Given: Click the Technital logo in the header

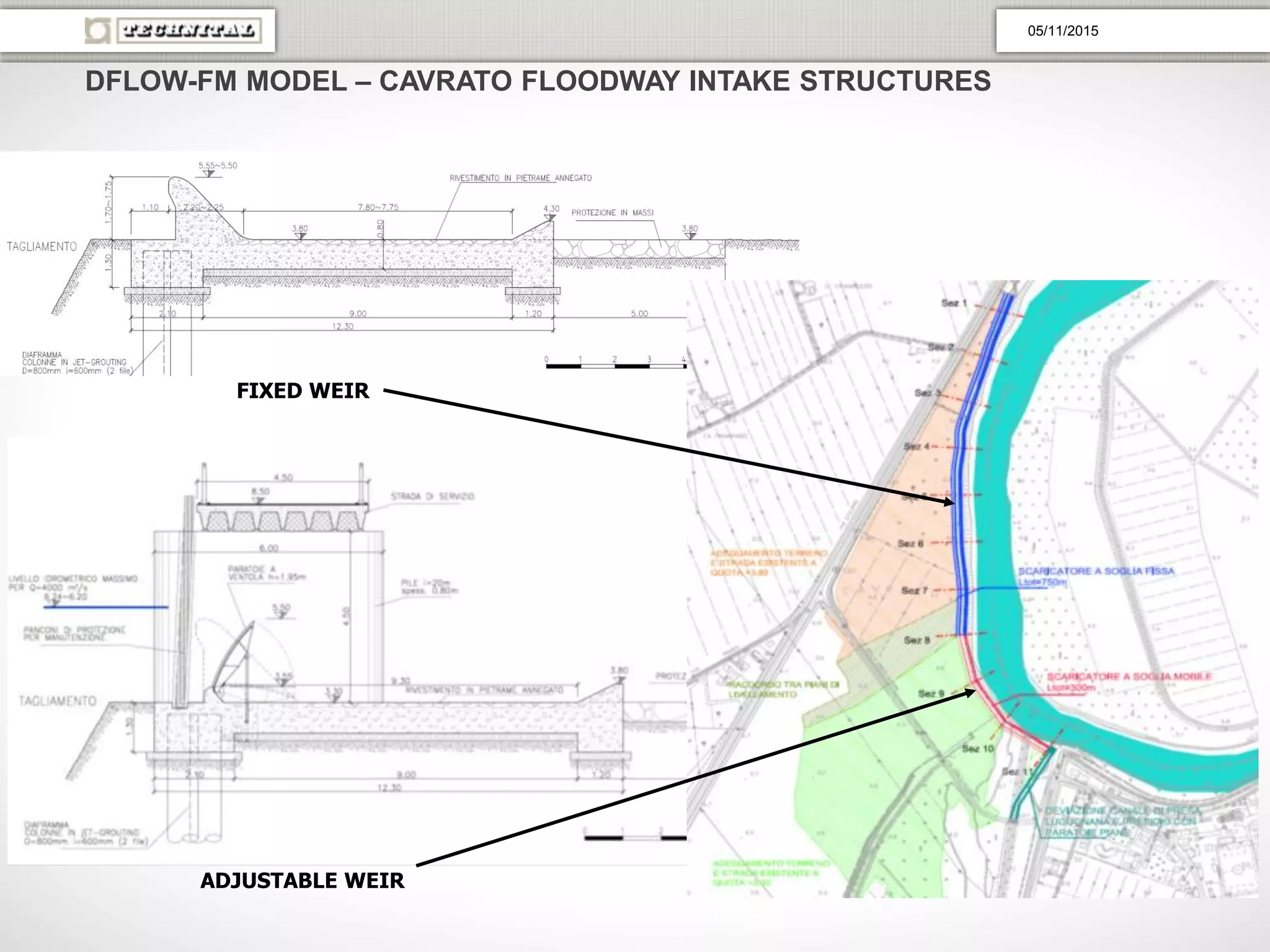Looking at the screenshot, I should (173, 30).
